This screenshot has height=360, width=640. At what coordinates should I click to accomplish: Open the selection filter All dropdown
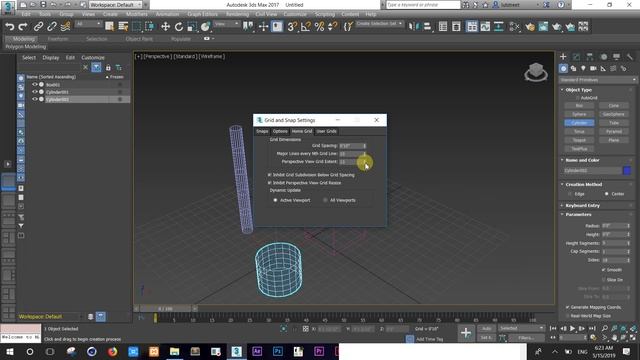88,24
